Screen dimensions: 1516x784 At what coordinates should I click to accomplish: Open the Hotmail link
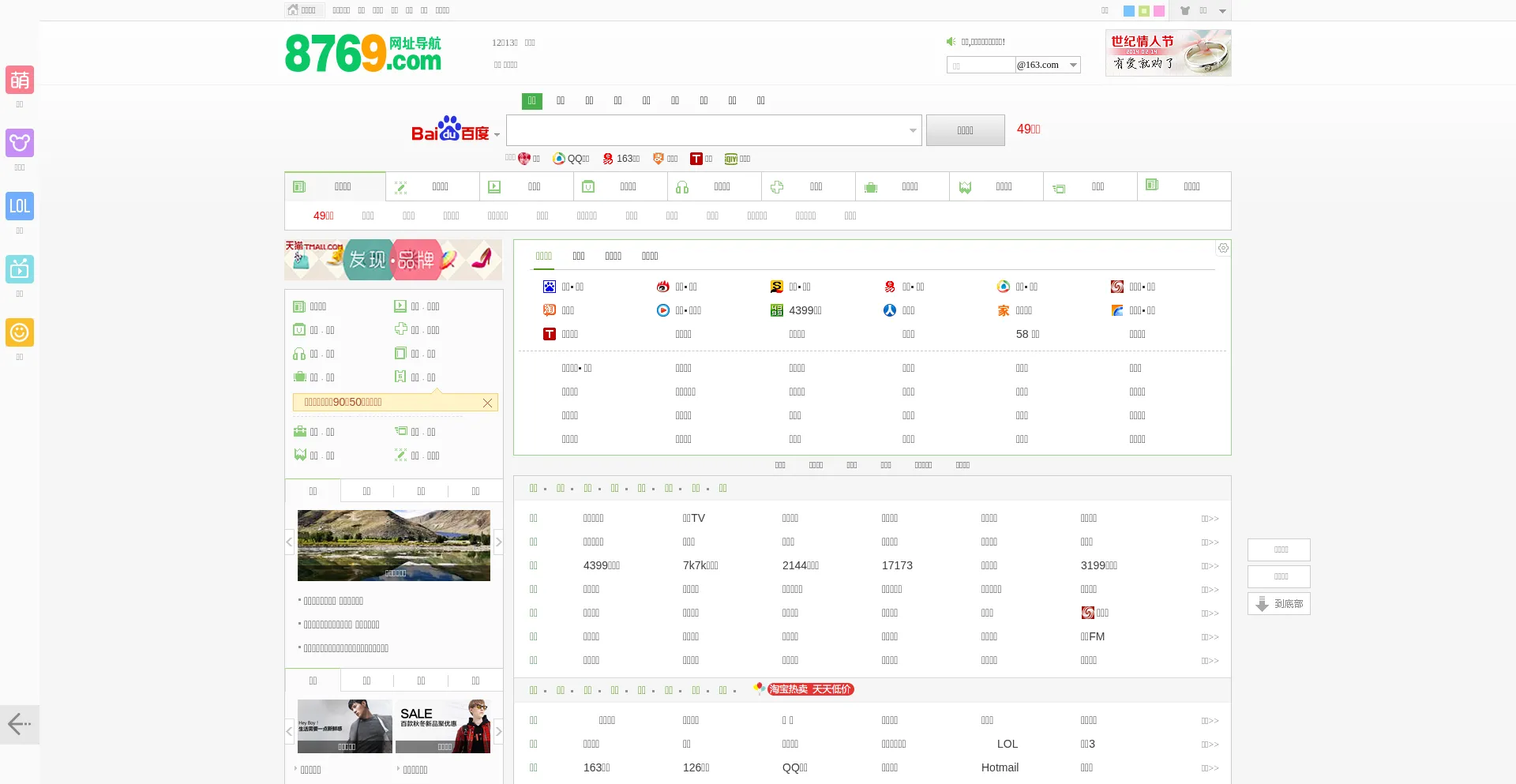(1000, 767)
